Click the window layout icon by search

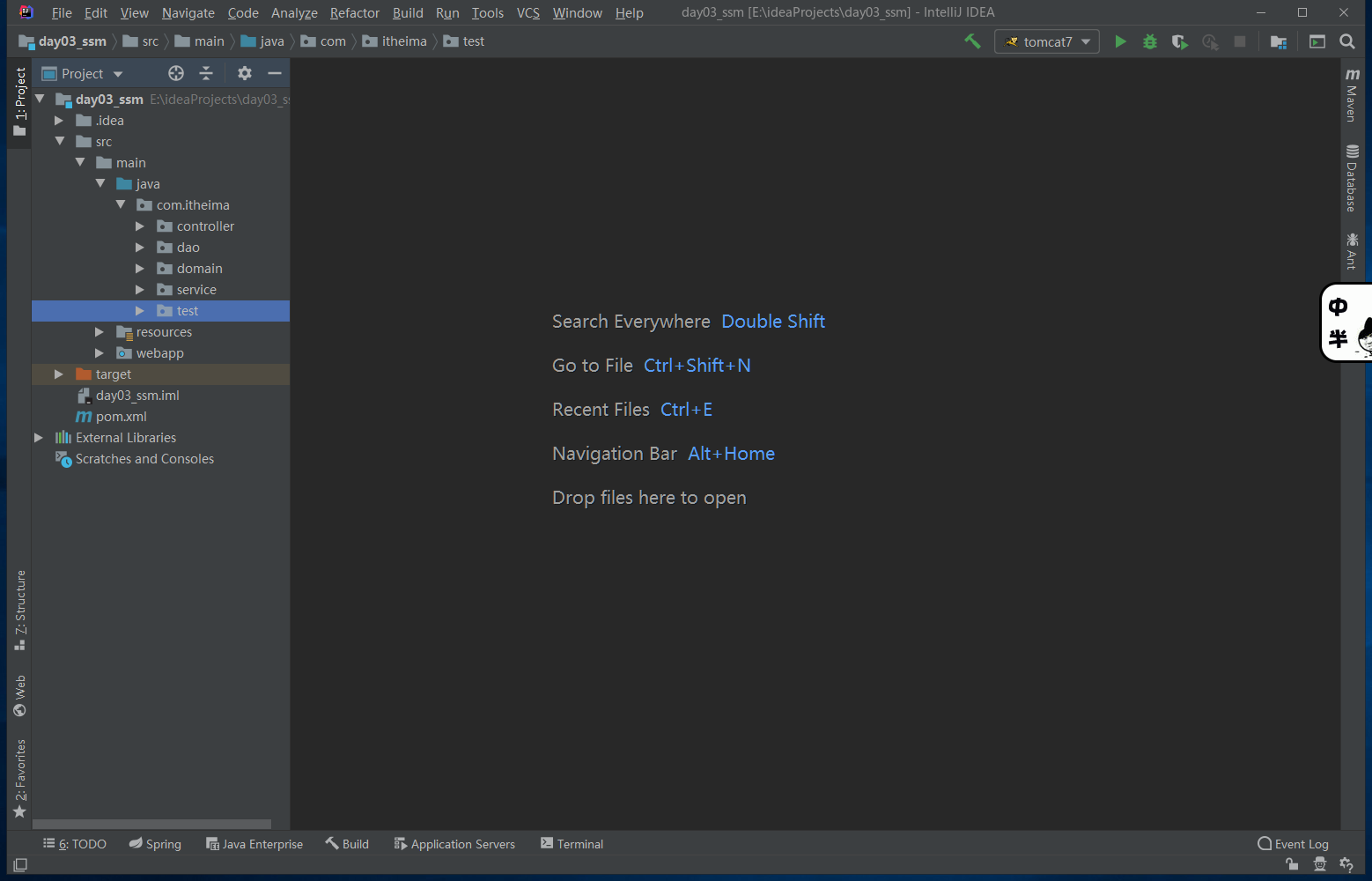coord(1317,41)
